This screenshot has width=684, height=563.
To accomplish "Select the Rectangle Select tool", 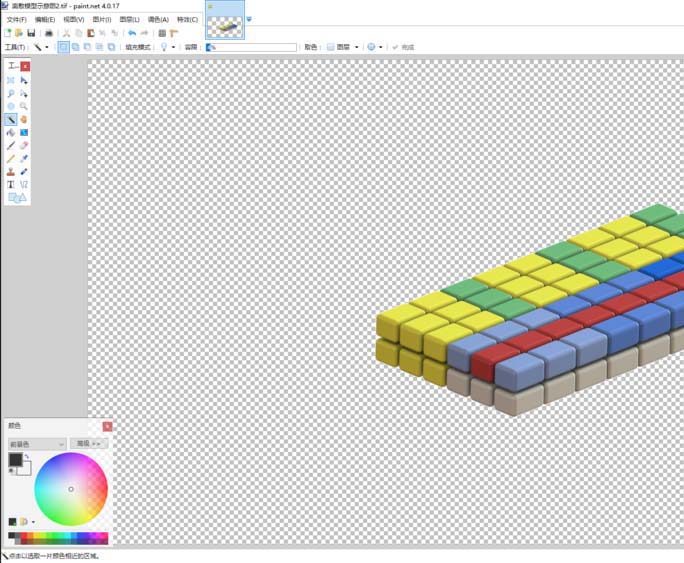I will [11, 80].
